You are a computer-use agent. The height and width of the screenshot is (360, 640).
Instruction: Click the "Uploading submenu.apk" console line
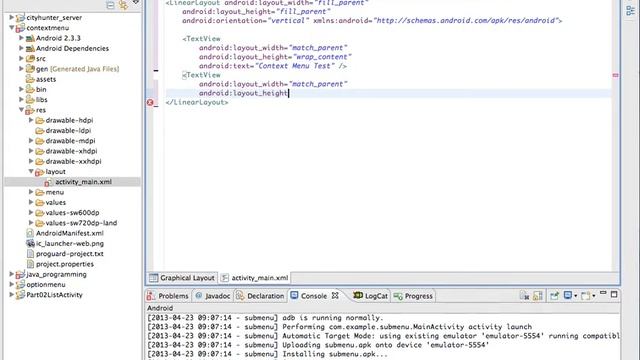(x=318, y=345)
